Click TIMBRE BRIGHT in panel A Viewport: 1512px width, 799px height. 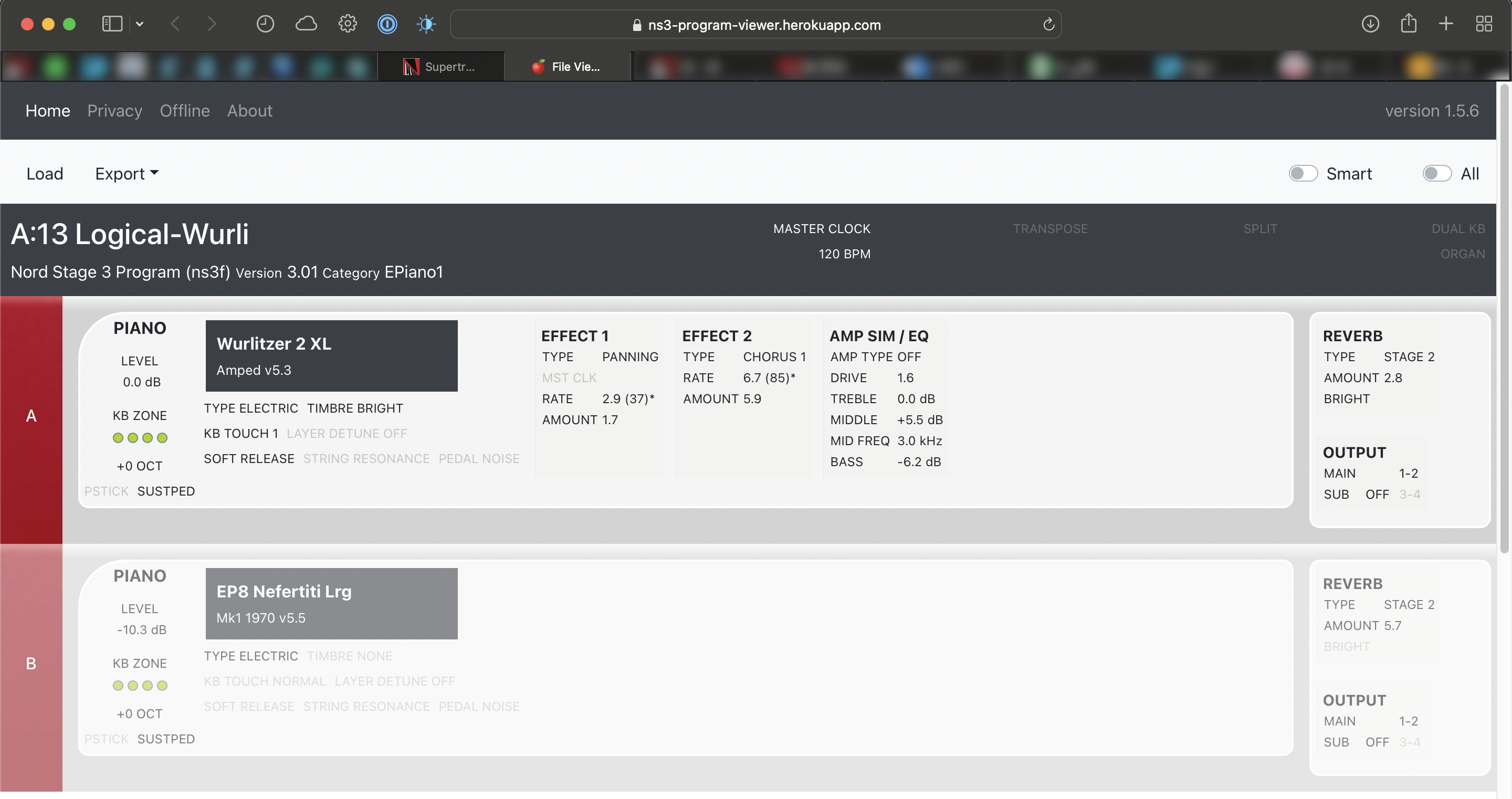(355, 408)
